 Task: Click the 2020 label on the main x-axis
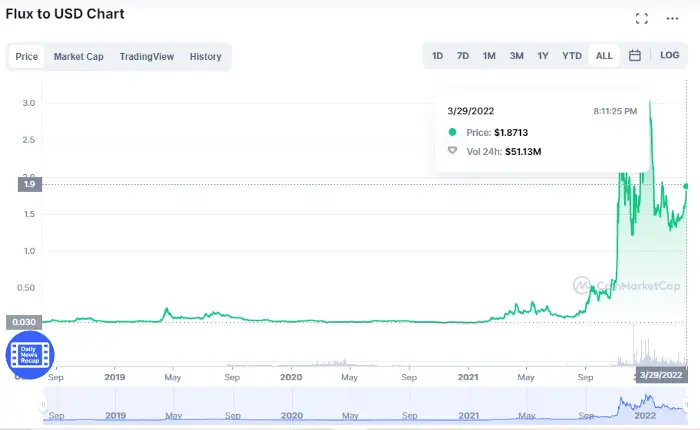291,377
